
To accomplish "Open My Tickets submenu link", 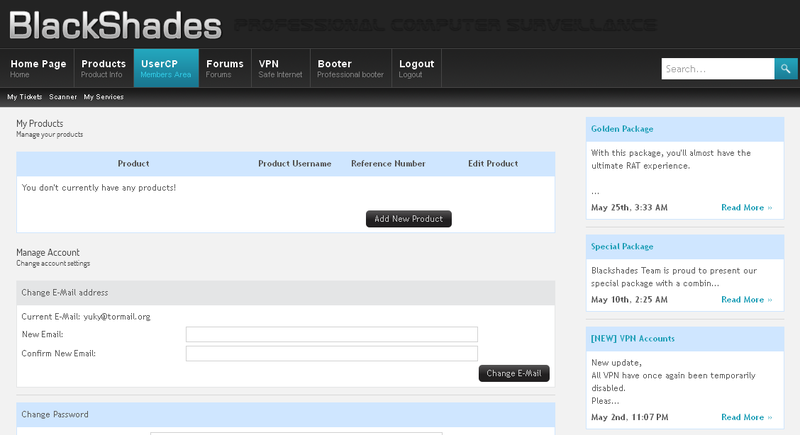I will 24,97.
